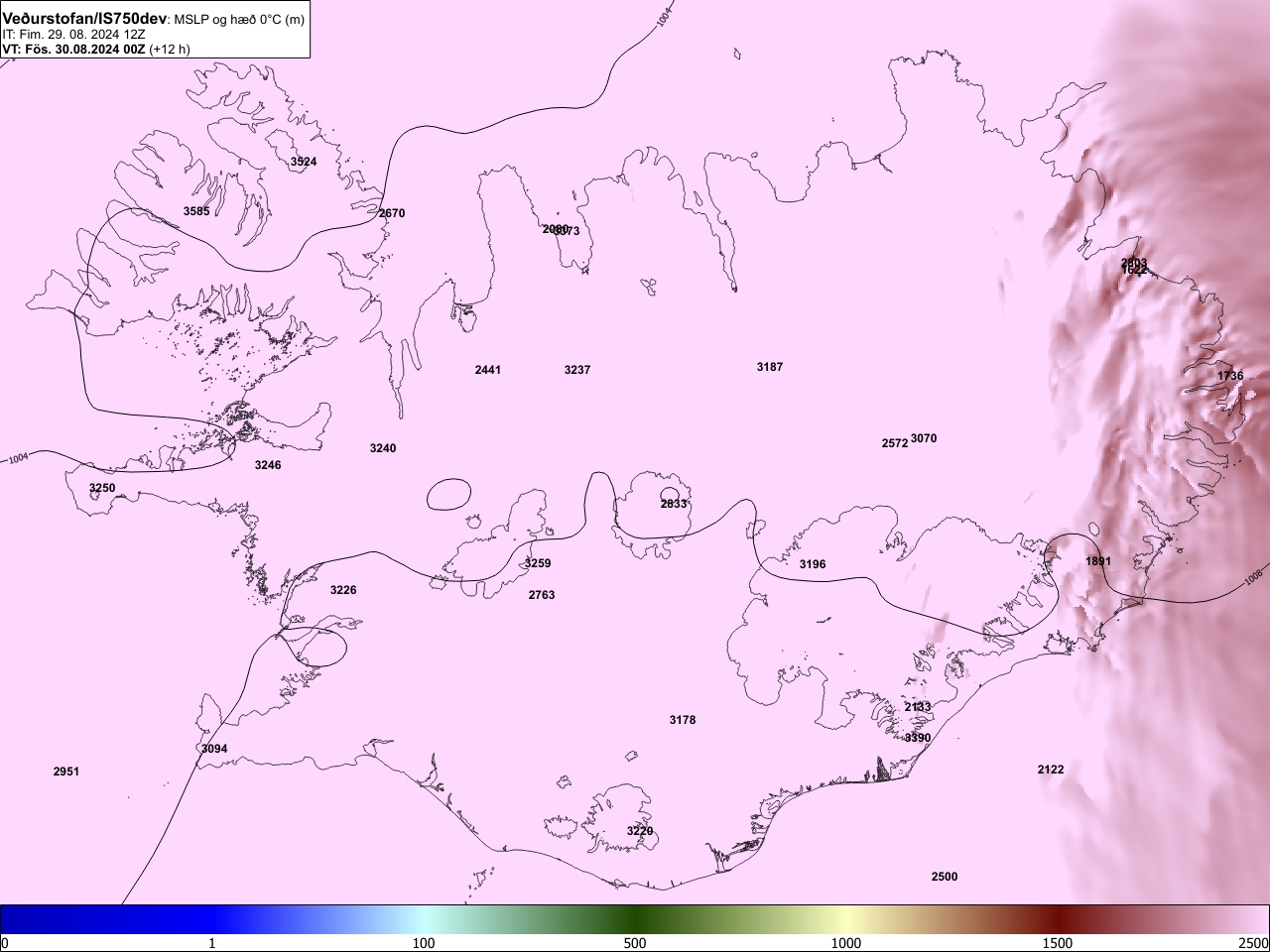
Task: Click the 3259 map value
Action: coord(538,563)
